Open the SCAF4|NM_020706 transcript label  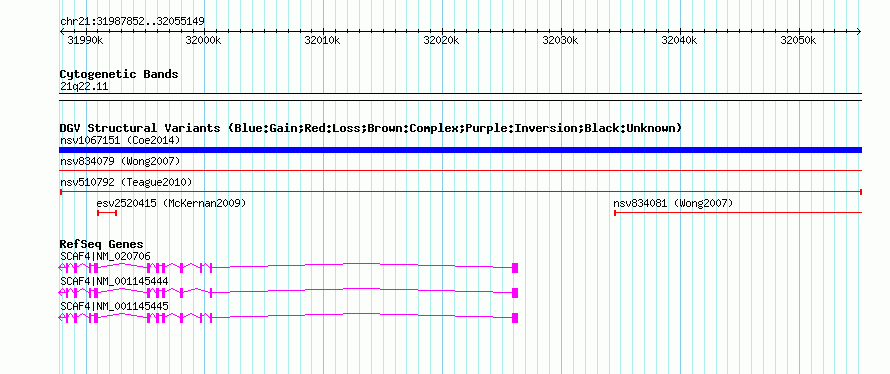[x=105, y=257]
